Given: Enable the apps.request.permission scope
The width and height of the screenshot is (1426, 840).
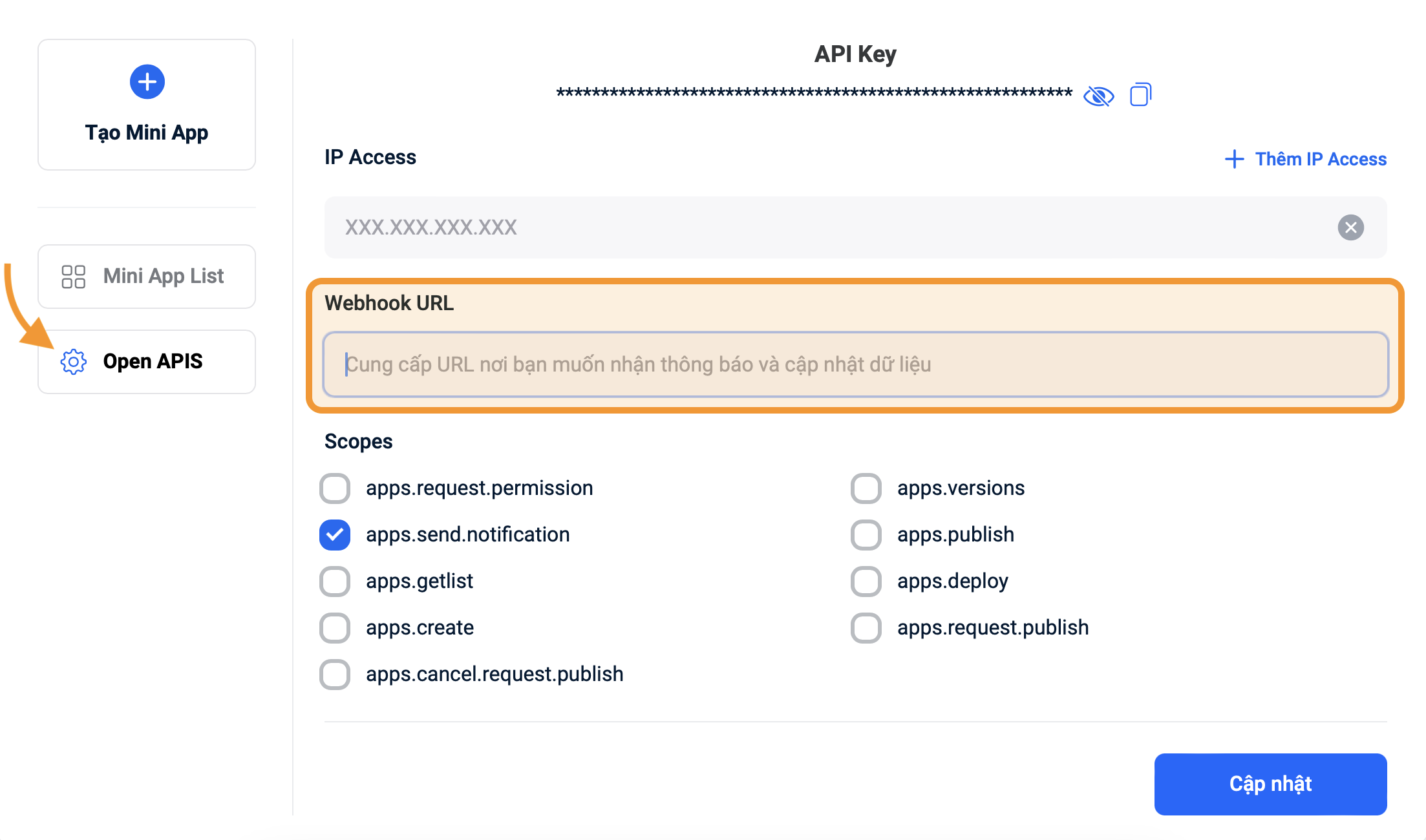Looking at the screenshot, I should click(x=335, y=488).
